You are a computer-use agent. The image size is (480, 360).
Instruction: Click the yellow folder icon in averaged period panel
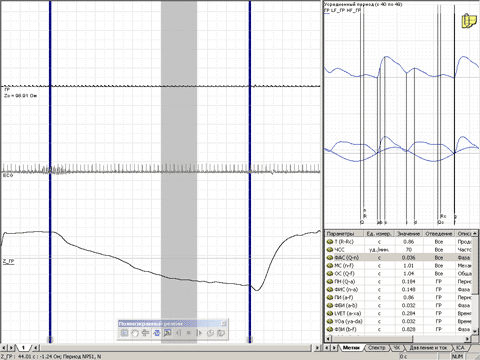click(469, 21)
